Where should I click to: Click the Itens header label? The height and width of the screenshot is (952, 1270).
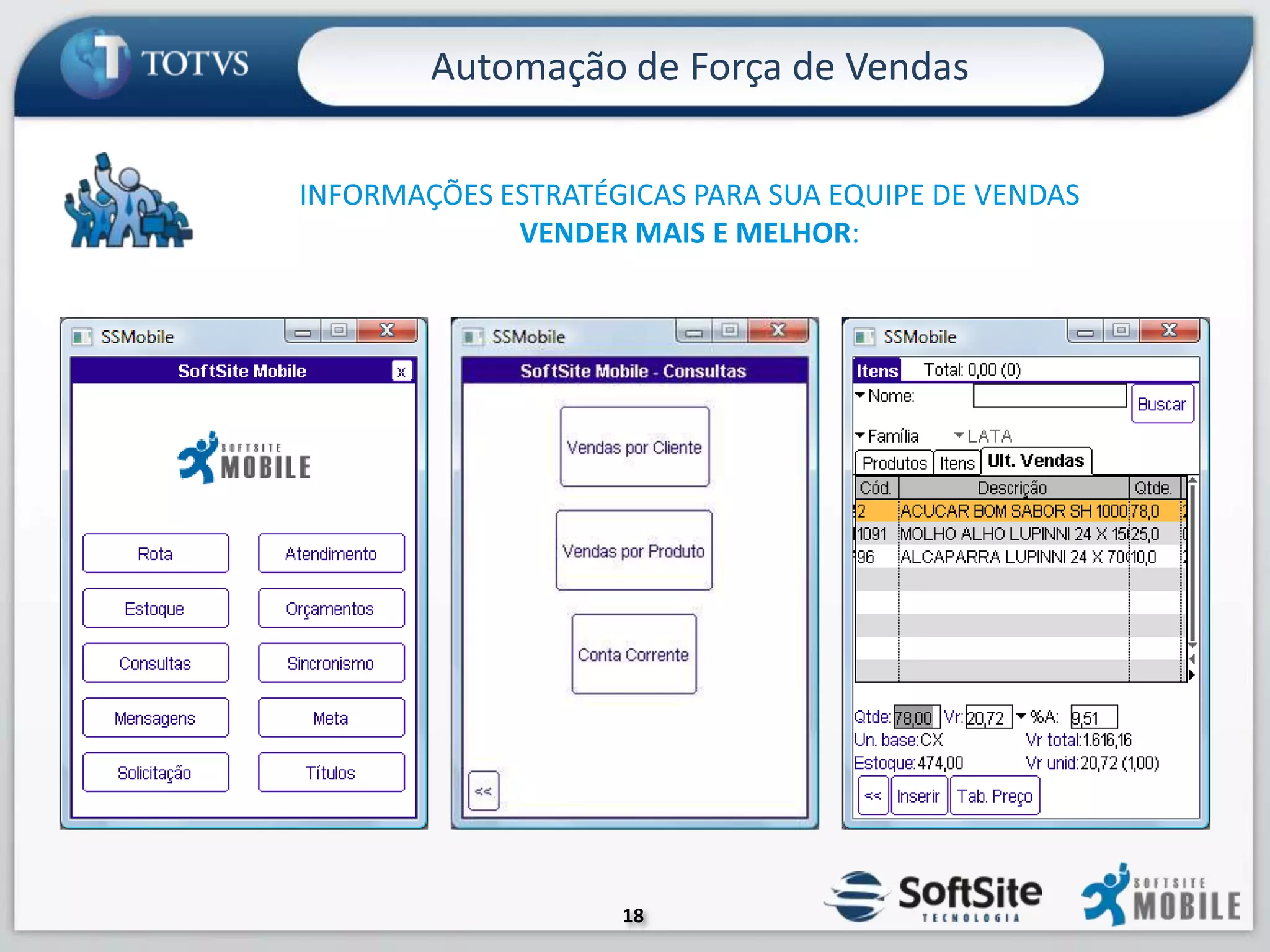pos(877,371)
